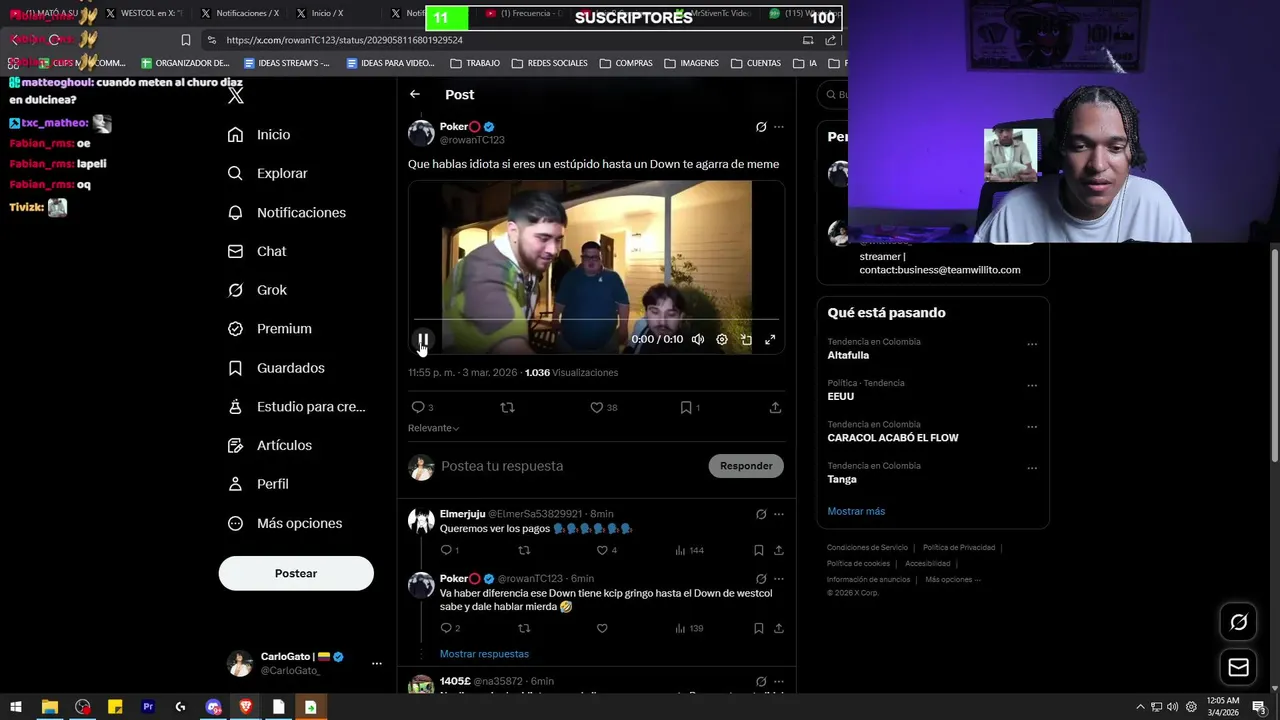
Task: Bookmark the main post
Action: pyautogui.click(x=686, y=407)
